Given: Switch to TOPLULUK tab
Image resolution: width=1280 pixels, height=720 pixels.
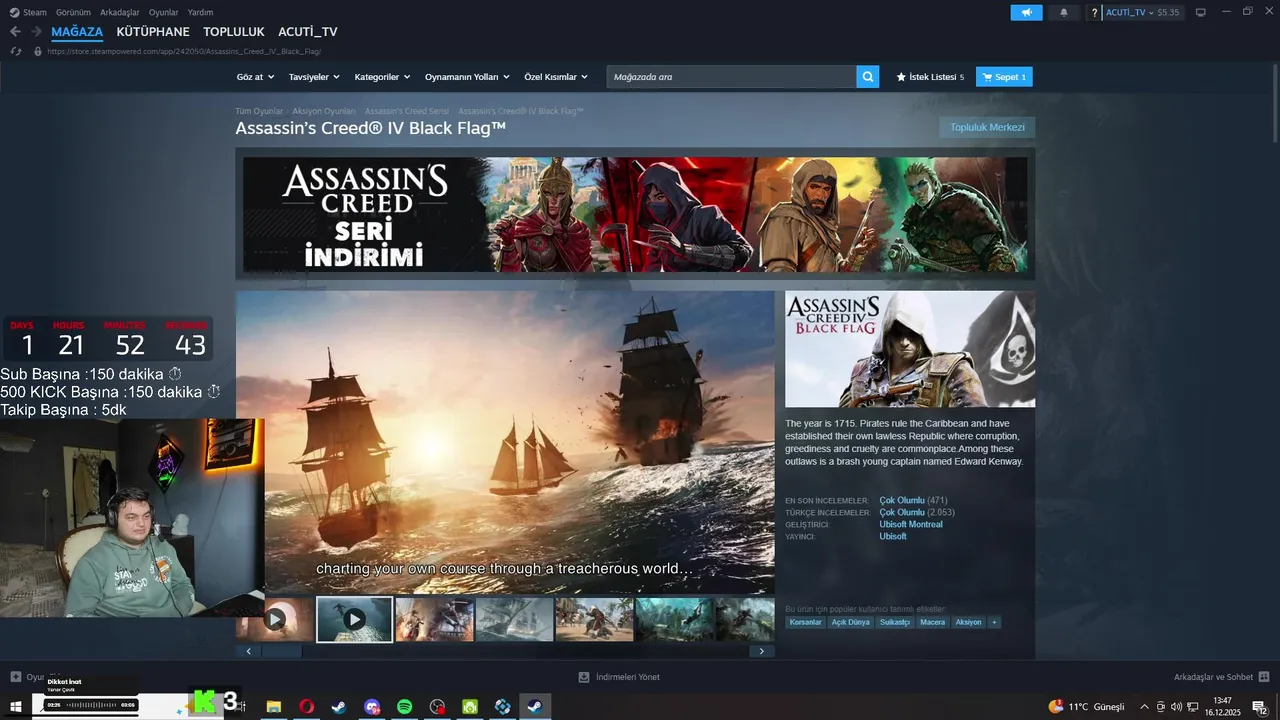Looking at the screenshot, I should coord(234,32).
